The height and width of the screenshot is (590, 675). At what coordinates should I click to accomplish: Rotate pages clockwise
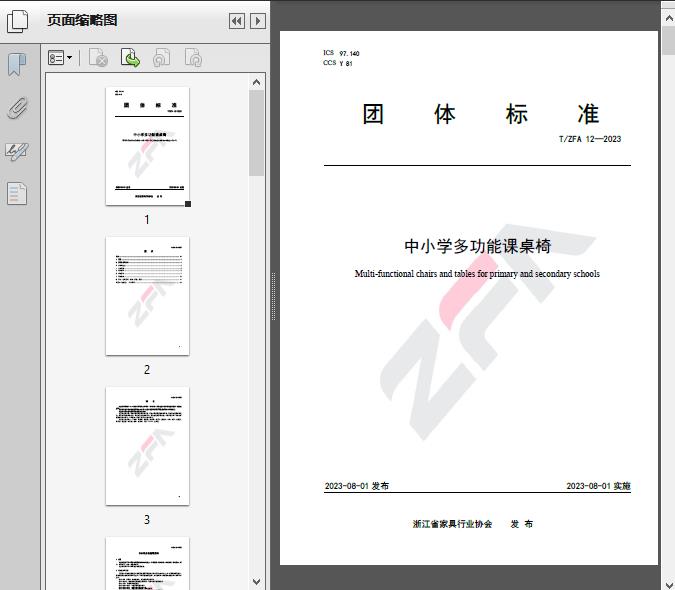[x=193, y=58]
